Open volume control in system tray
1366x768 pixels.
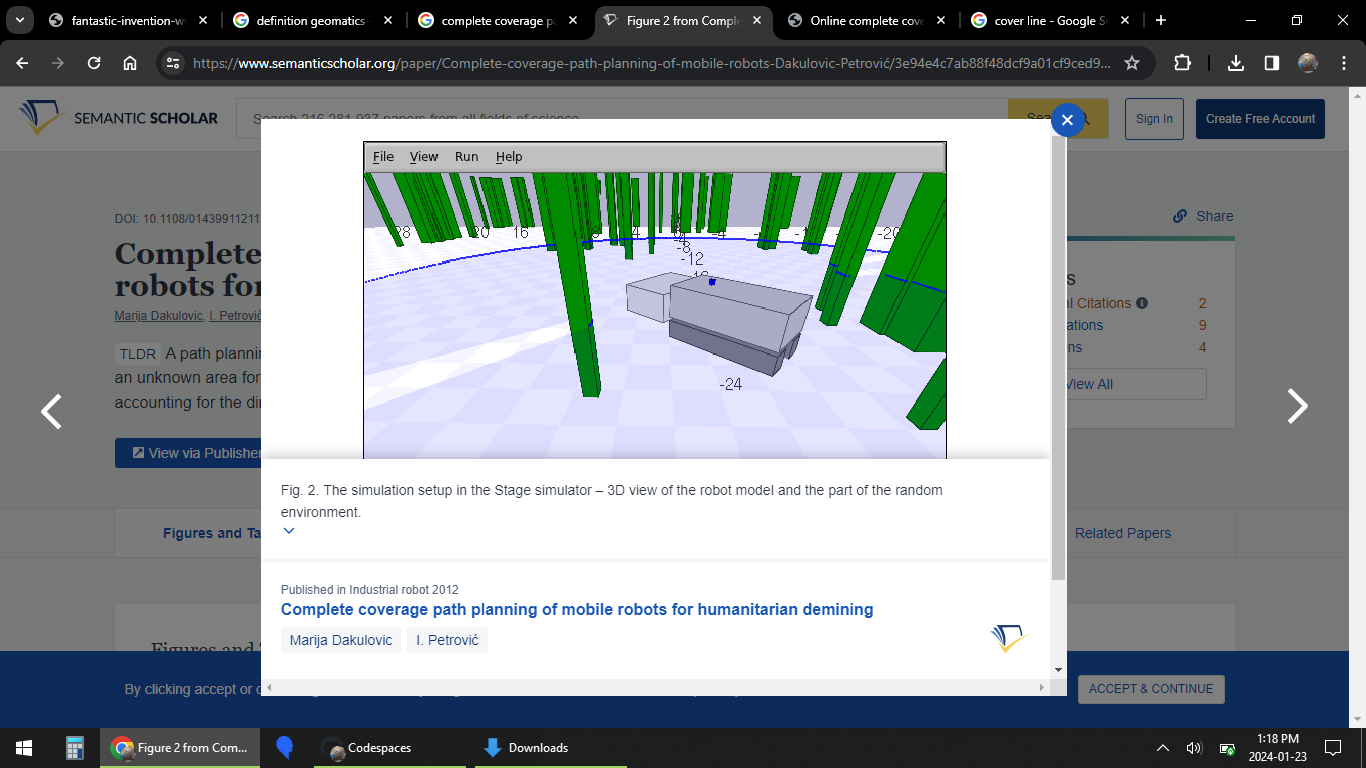click(1194, 747)
